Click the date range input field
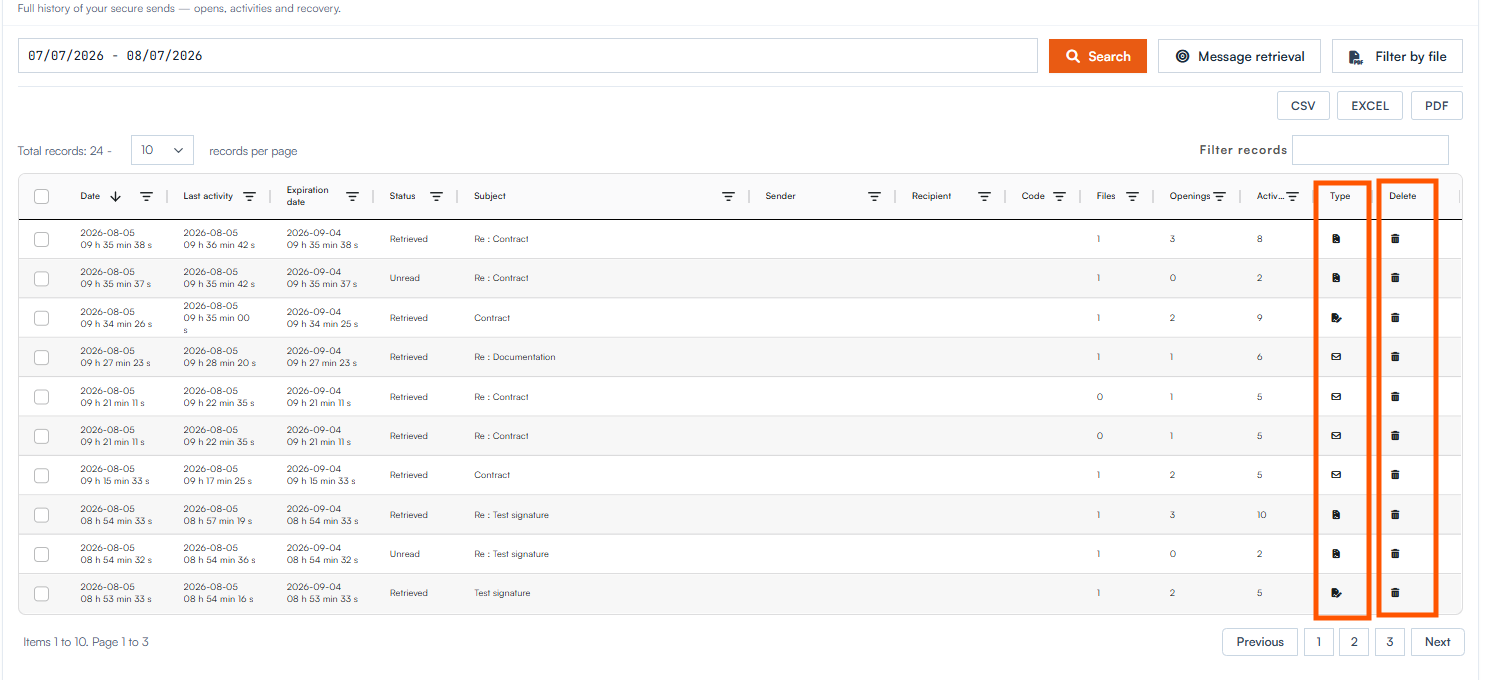Screen dimensions: 1488x680 (528, 56)
